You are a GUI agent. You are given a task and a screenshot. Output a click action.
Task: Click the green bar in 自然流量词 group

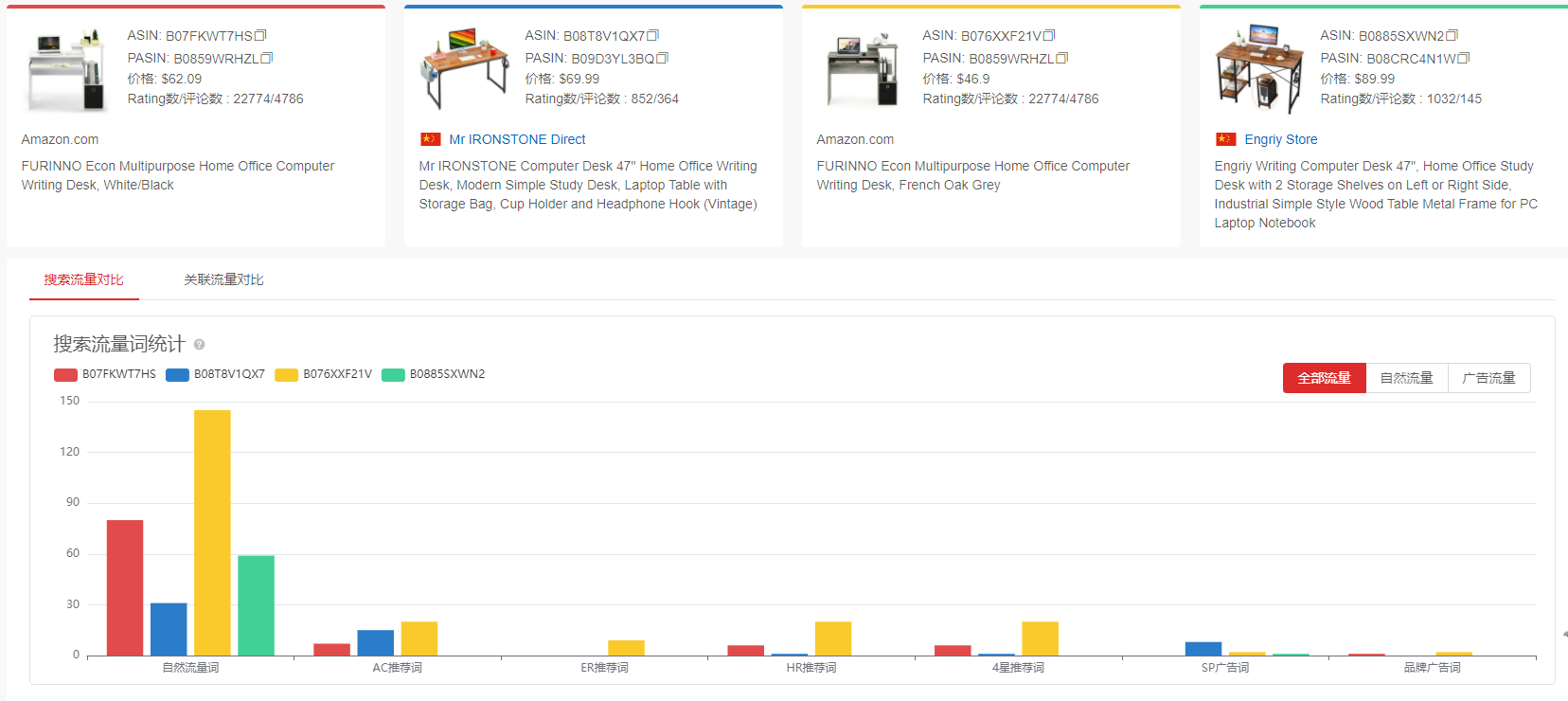(256, 605)
